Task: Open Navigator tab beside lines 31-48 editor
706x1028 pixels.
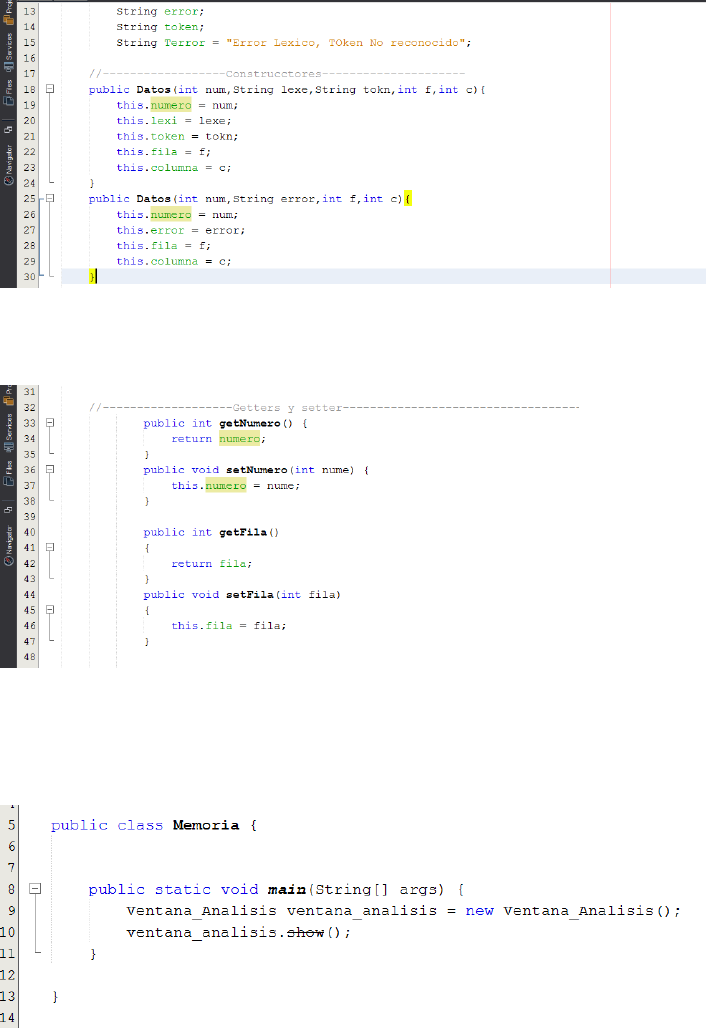Action: (9, 545)
